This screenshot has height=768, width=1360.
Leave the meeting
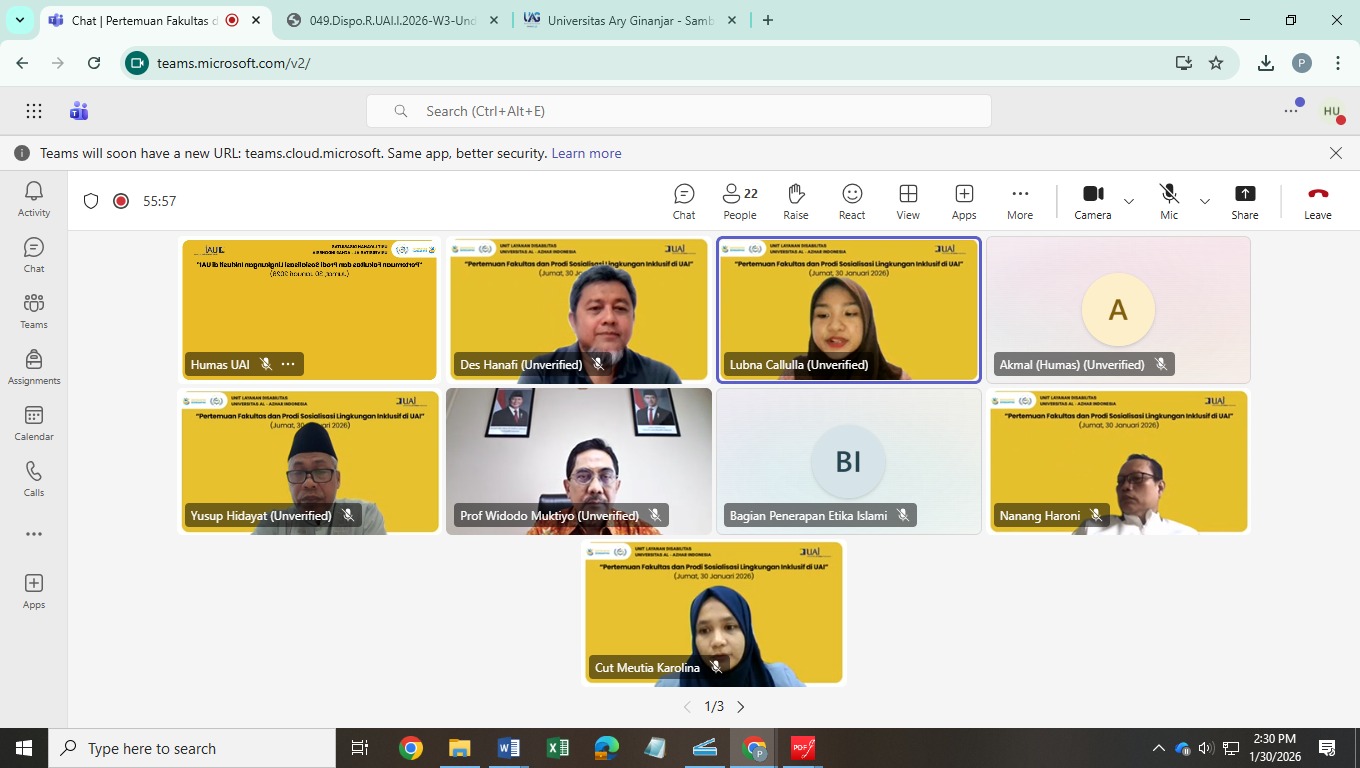tap(1317, 201)
